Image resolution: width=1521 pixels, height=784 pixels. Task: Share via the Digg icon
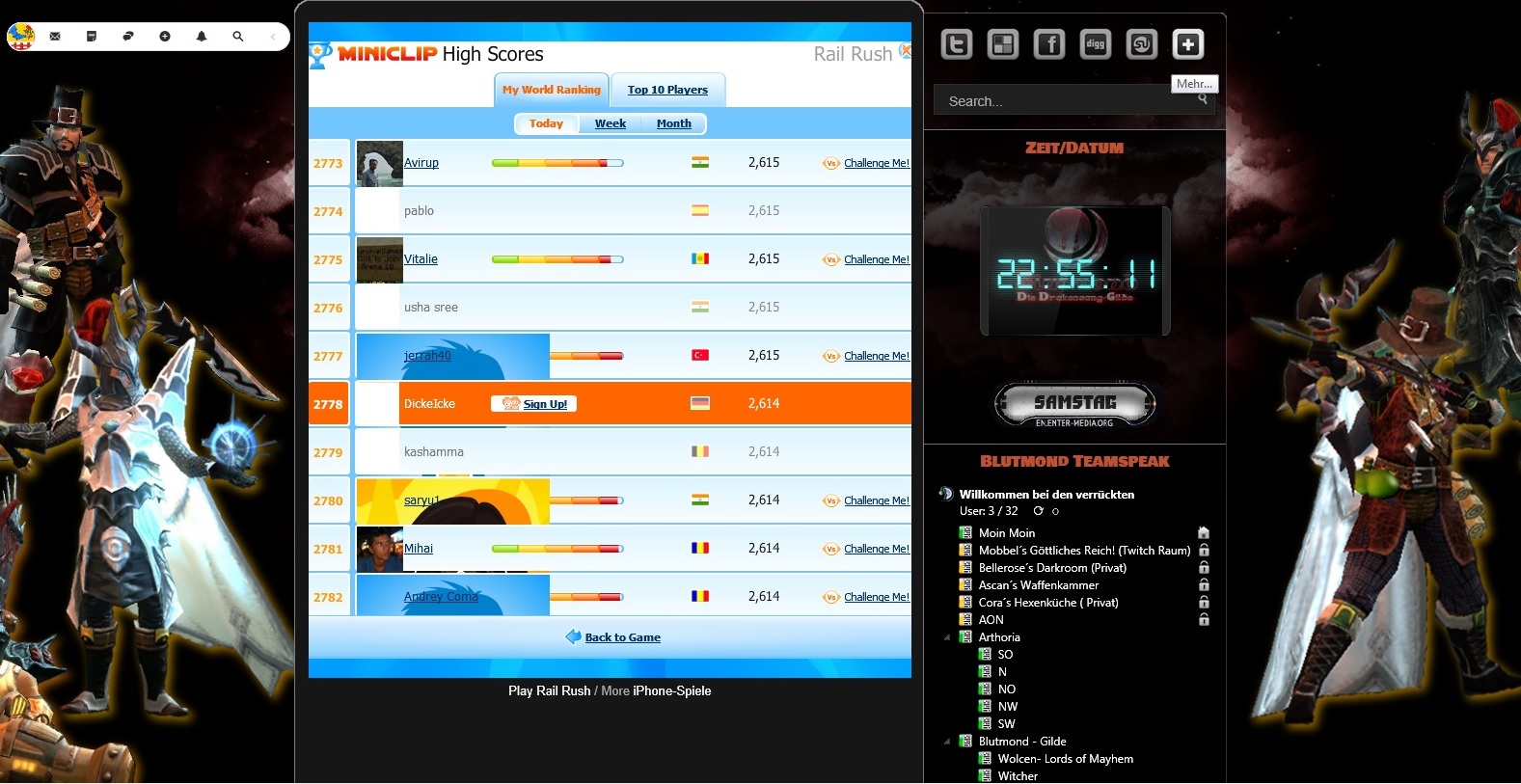[x=1096, y=44]
